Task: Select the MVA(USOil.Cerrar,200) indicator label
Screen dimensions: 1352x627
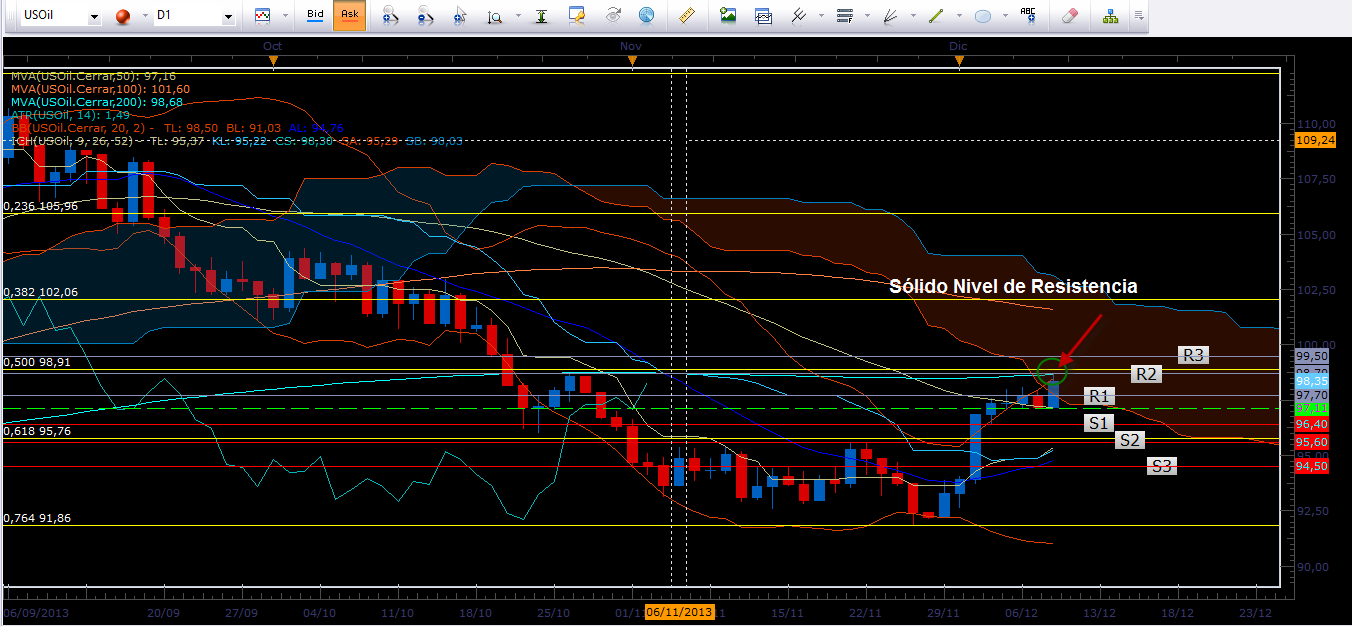Action: (97, 102)
